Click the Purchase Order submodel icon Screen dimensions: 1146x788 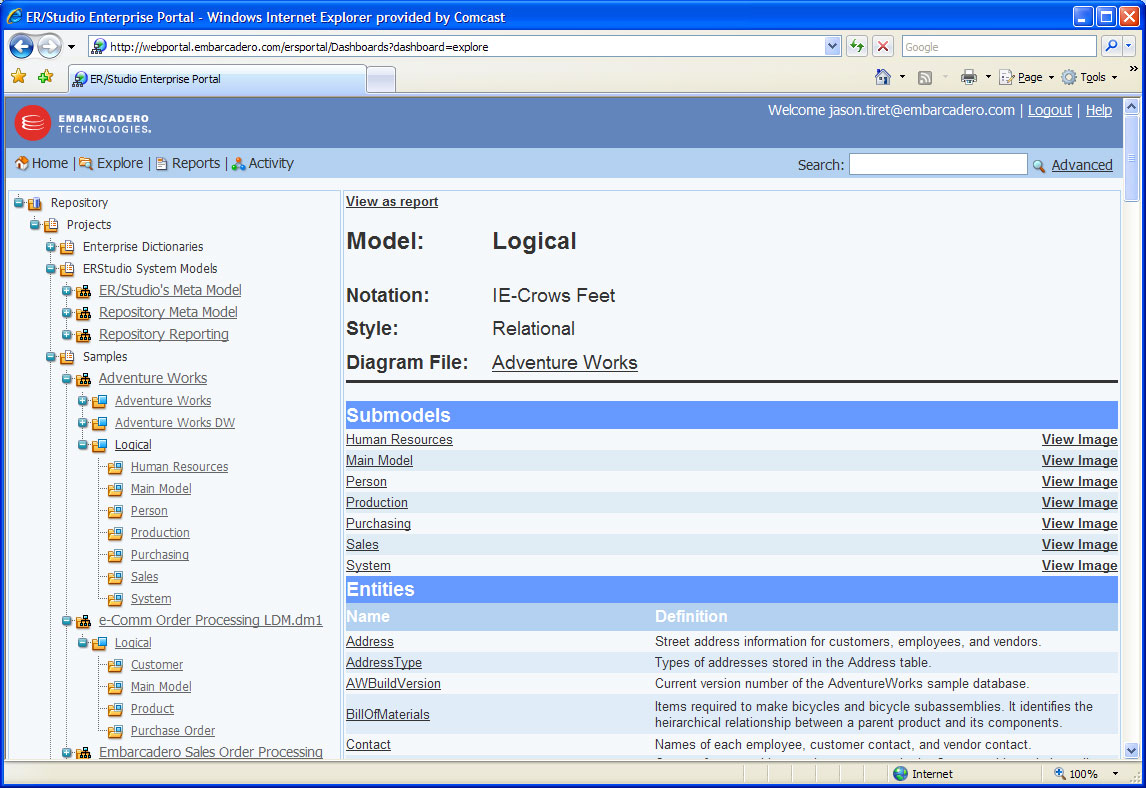coord(115,731)
